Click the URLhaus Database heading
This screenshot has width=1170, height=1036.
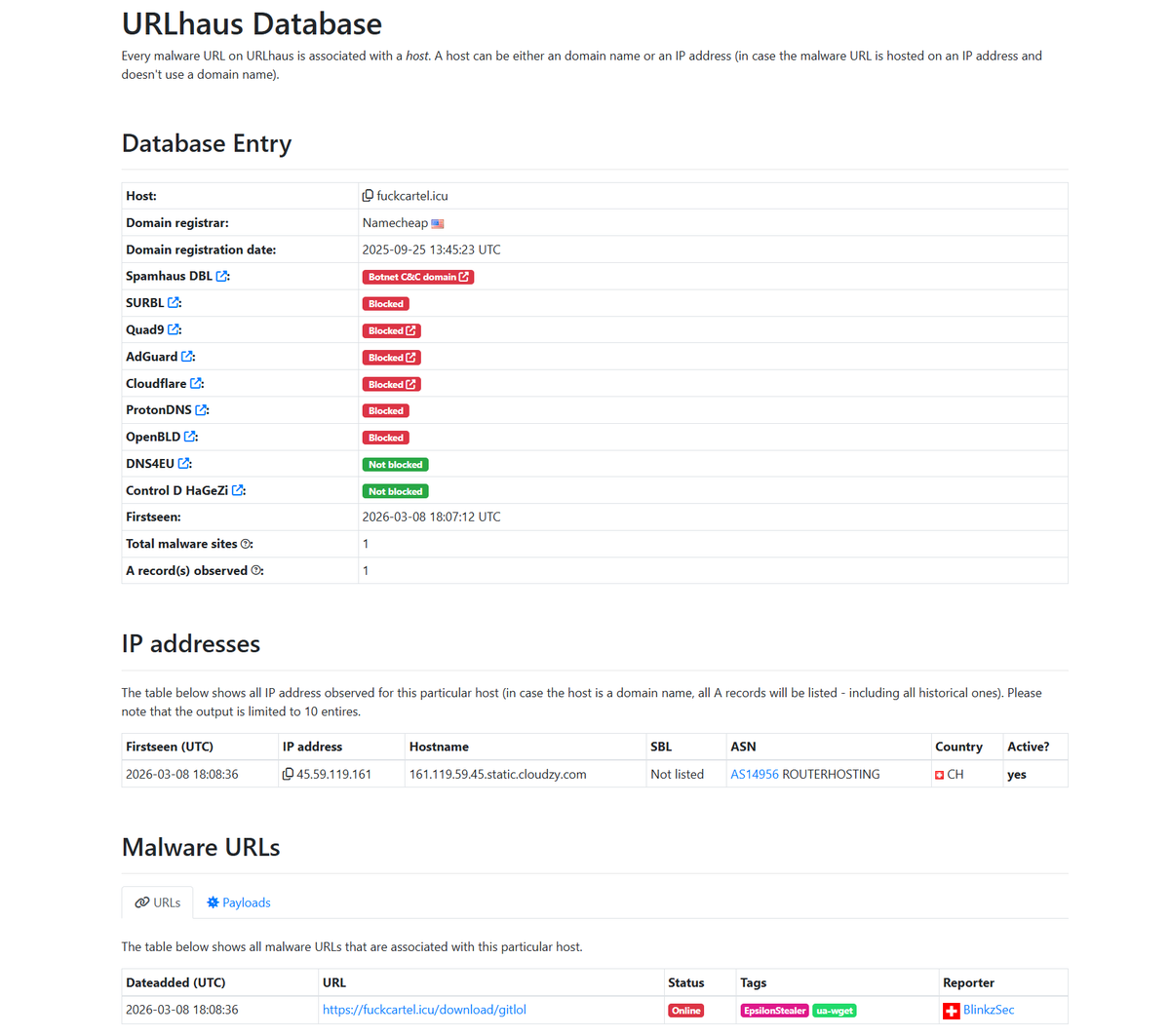[252, 23]
